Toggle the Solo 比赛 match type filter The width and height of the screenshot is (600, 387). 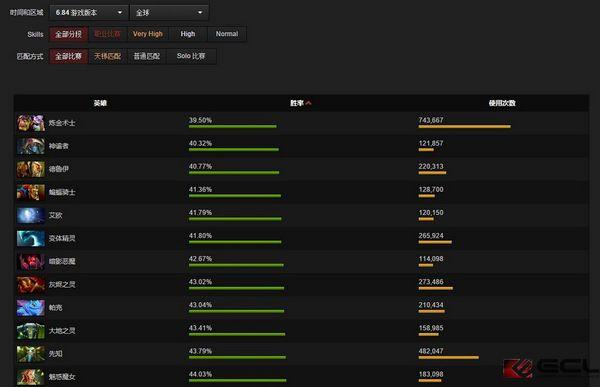pos(191,56)
